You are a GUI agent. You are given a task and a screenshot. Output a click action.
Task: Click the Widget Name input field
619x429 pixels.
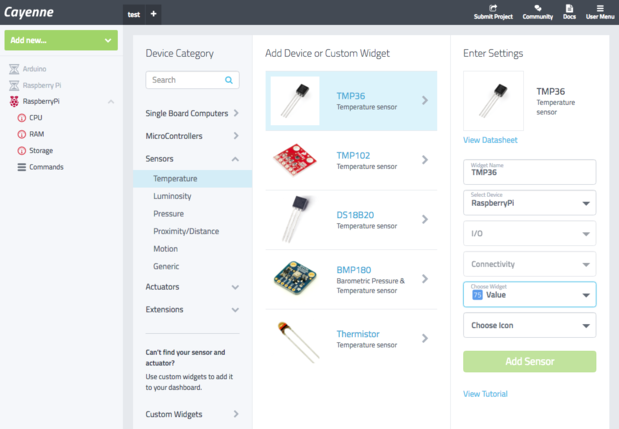[x=529, y=172]
